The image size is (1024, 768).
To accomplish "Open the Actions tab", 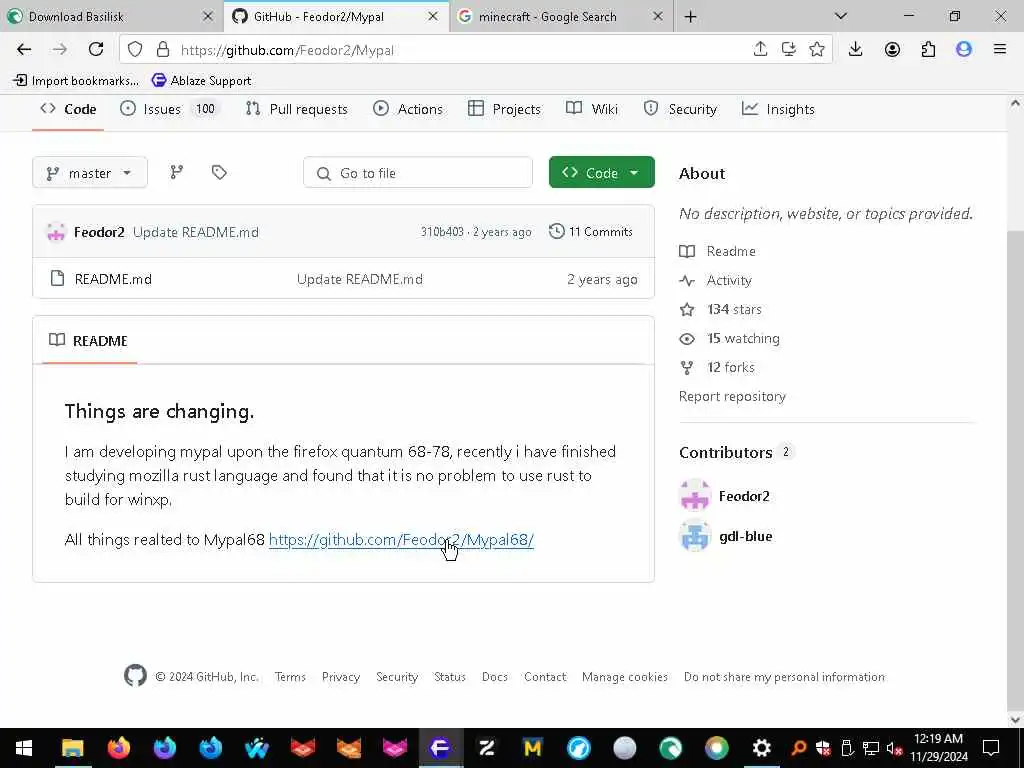I will (x=408, y=109).
